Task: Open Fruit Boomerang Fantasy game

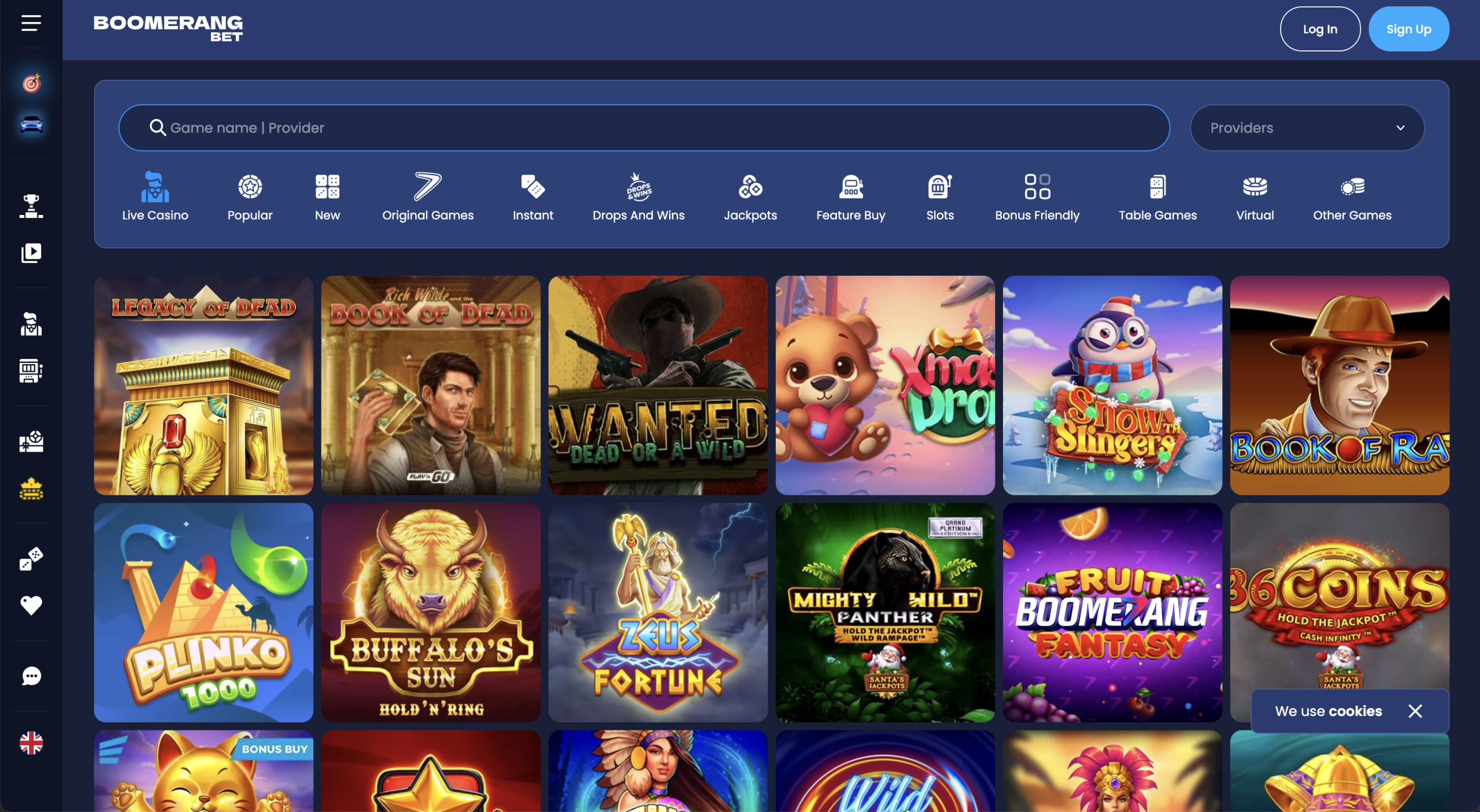Action: coord(1112,612)
